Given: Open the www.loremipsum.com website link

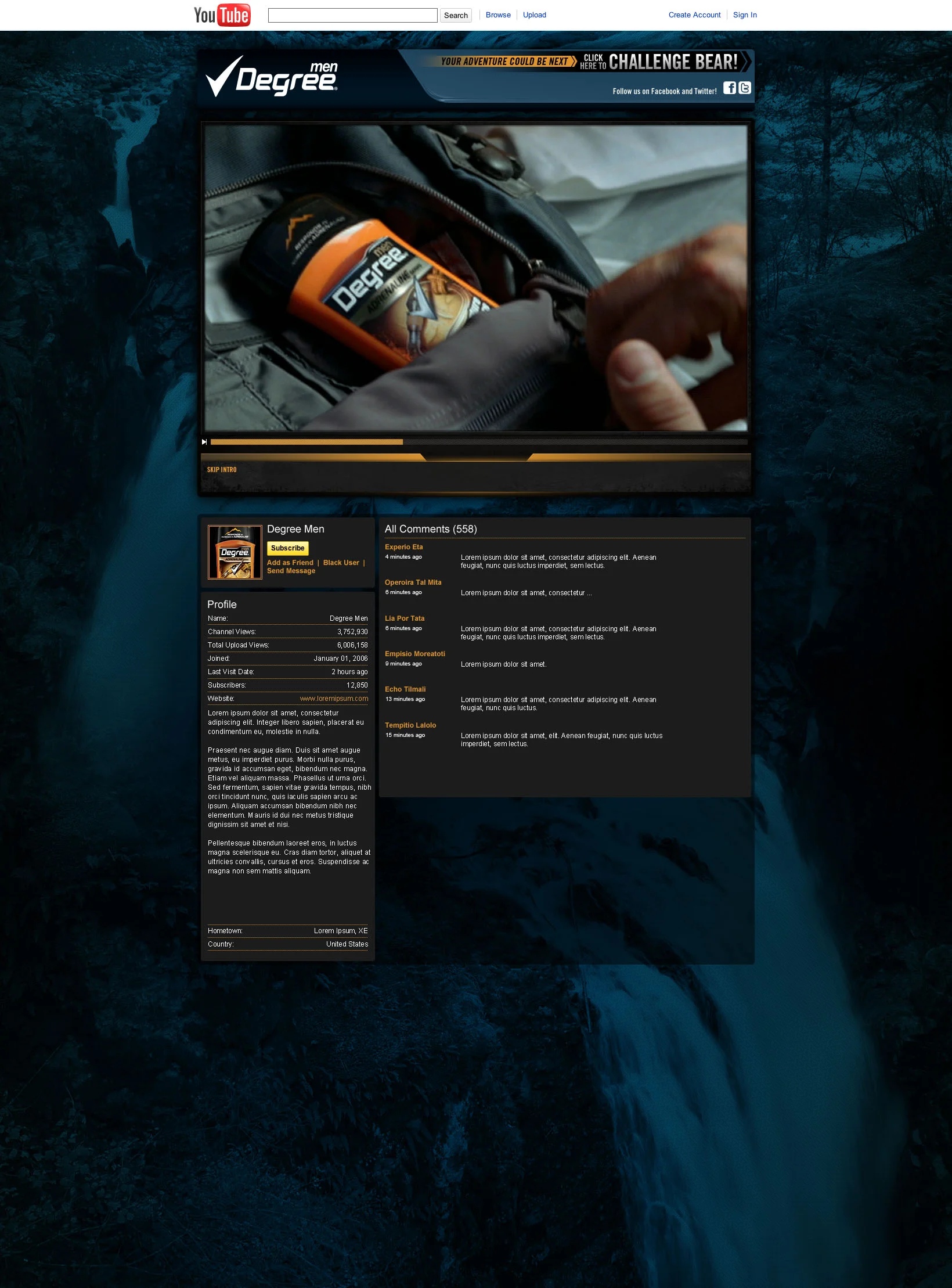Looking at the screenshot, I should click(334, 699).
